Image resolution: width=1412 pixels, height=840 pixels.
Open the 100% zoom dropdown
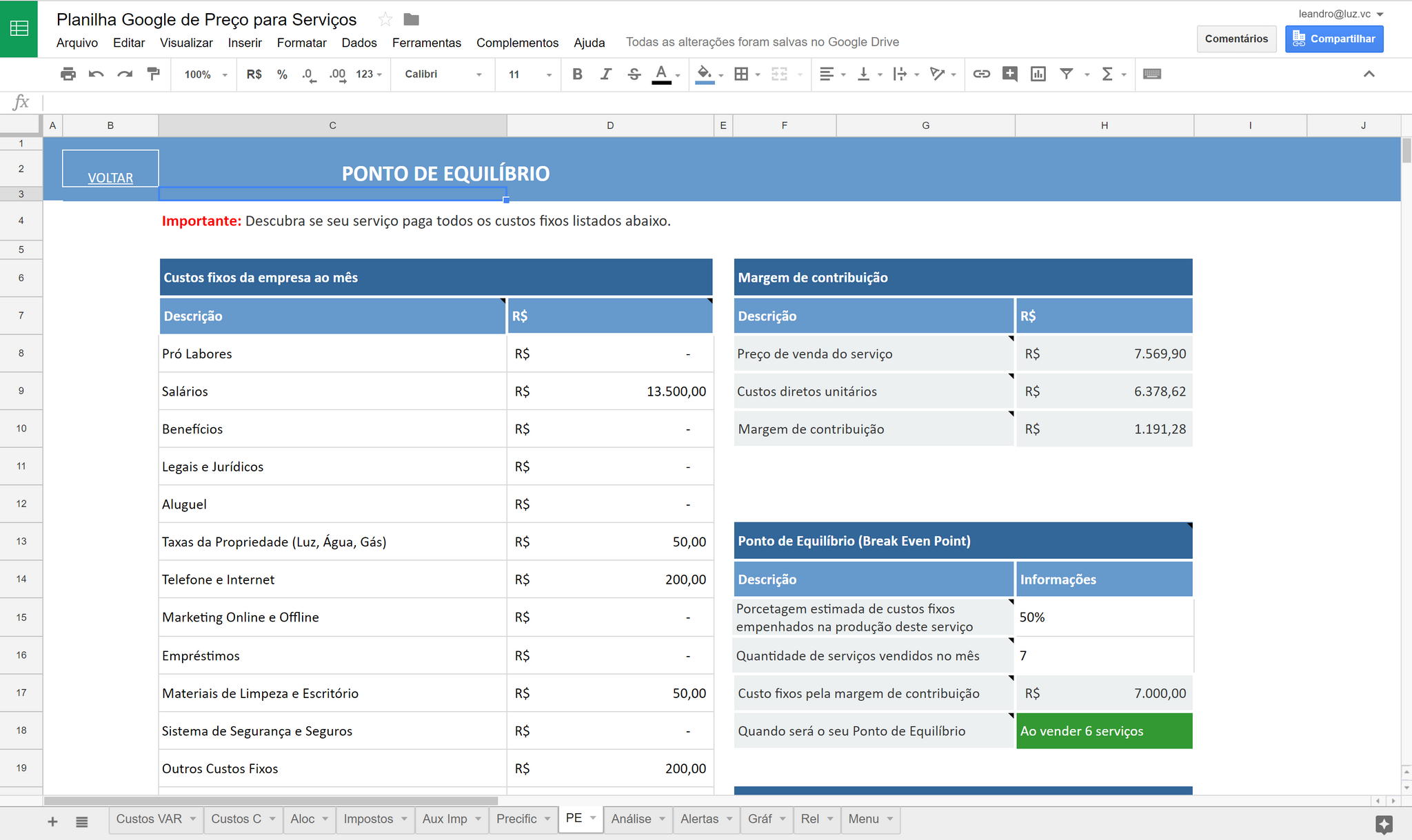pyautogui.click(x=205, y=74)
